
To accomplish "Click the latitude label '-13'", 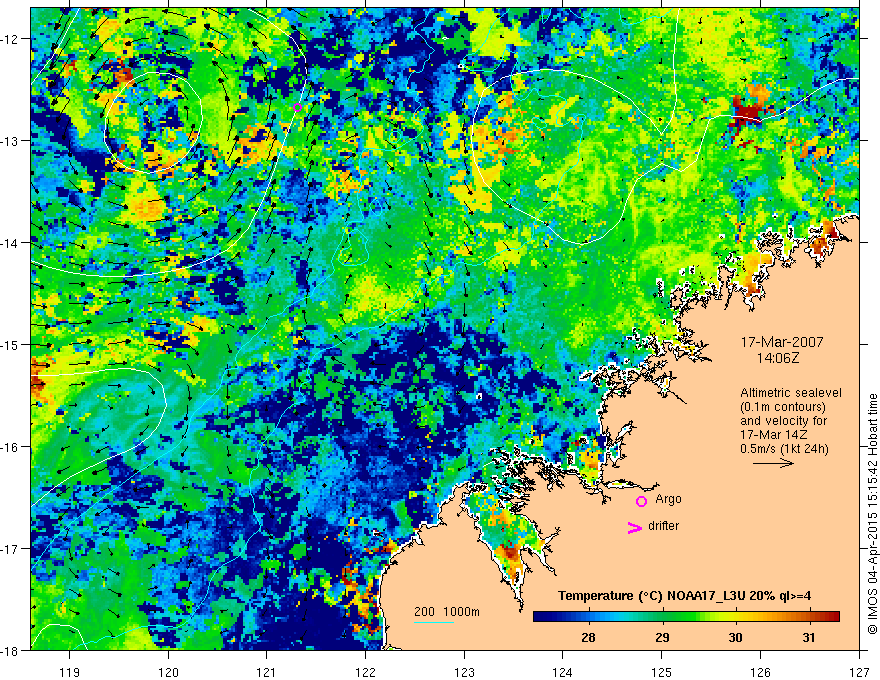I will (10, 141).
